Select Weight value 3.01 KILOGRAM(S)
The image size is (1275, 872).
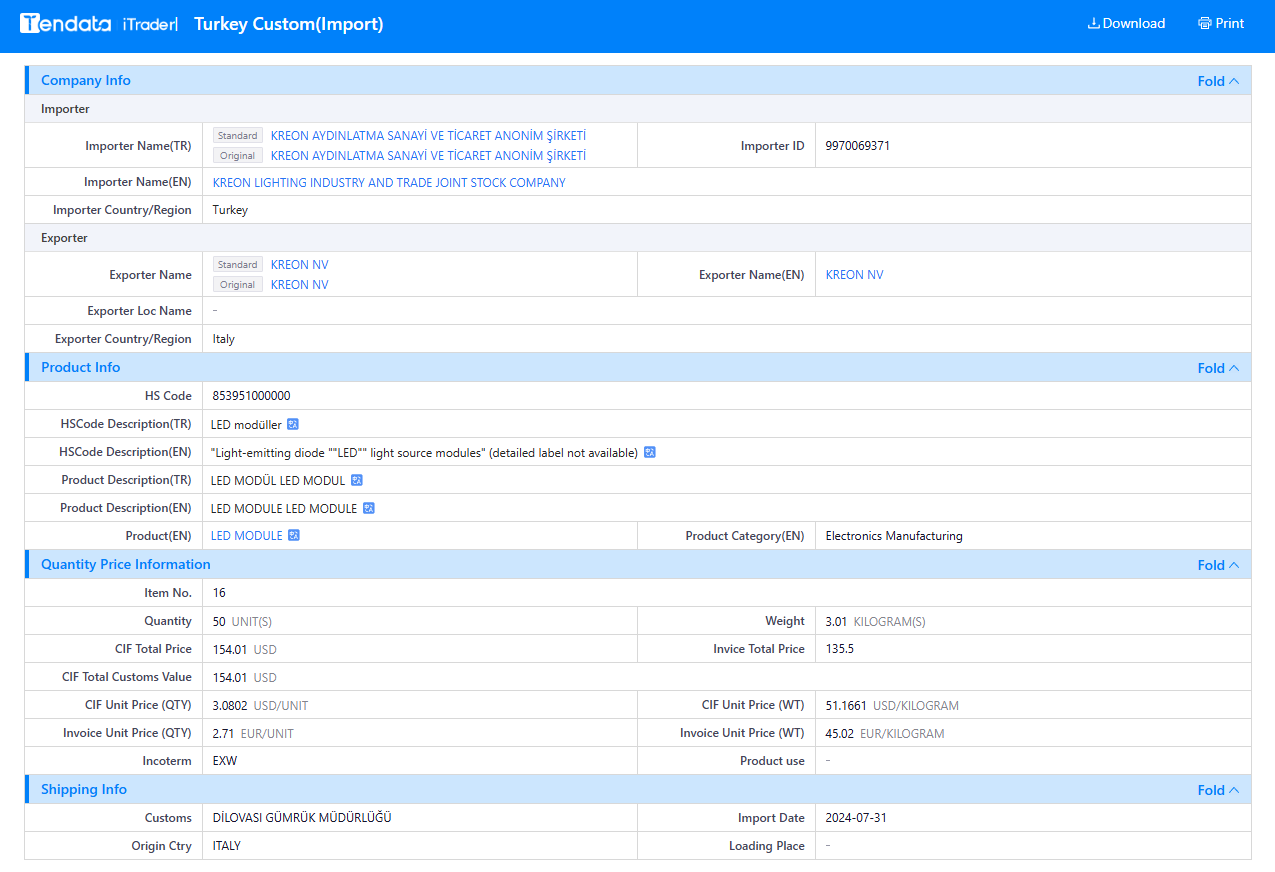pyautogui.click(x=876, y=622)
